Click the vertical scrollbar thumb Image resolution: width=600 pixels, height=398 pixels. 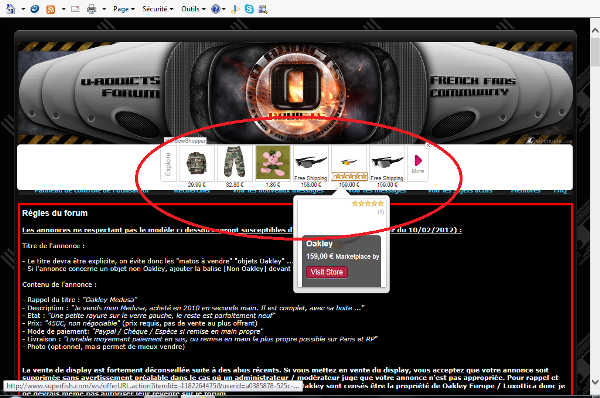(595, 52)
